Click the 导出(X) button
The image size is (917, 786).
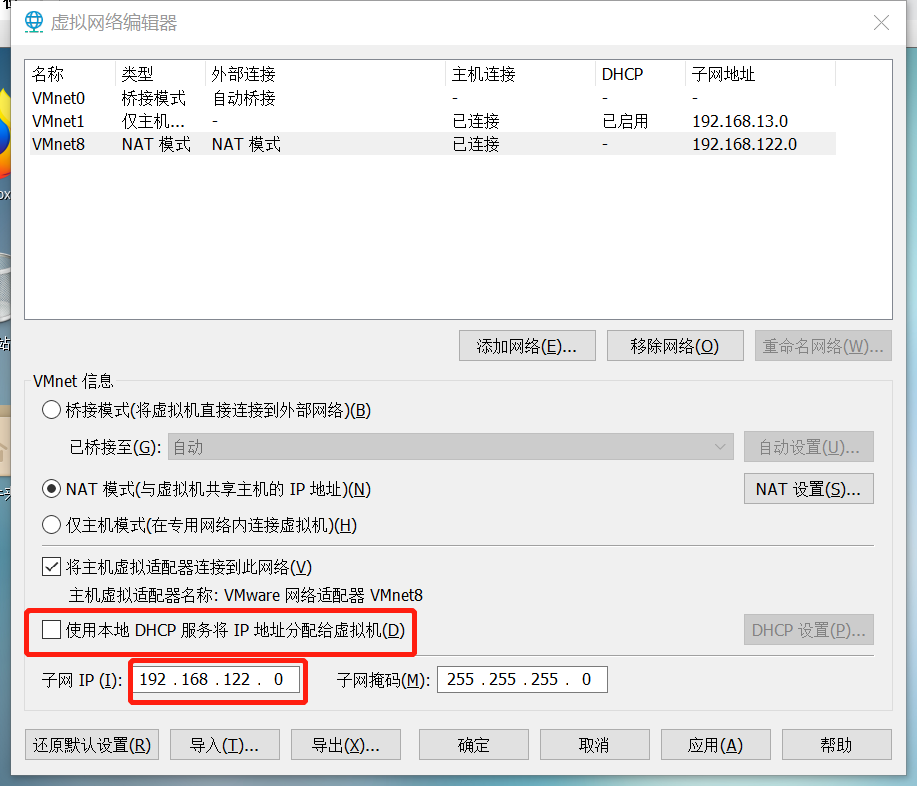[346, 744]
